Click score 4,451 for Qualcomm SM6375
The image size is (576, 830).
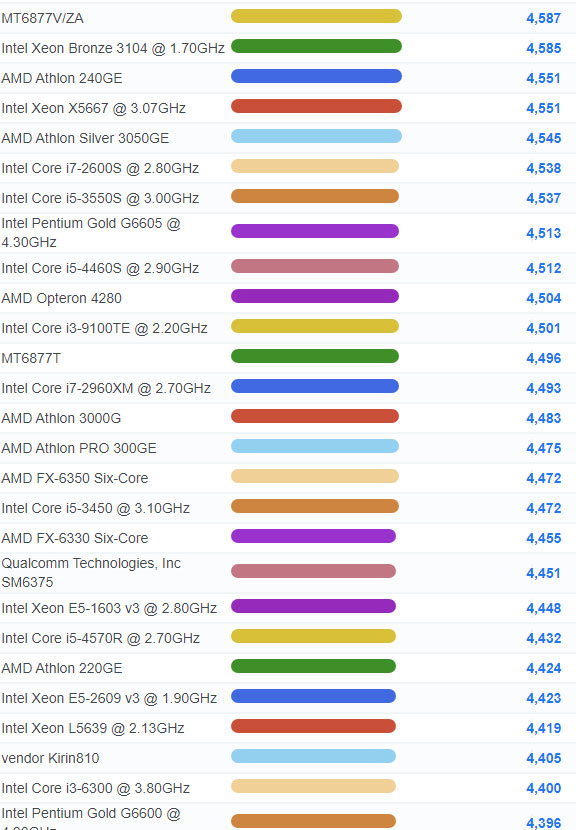coord(543,573)
